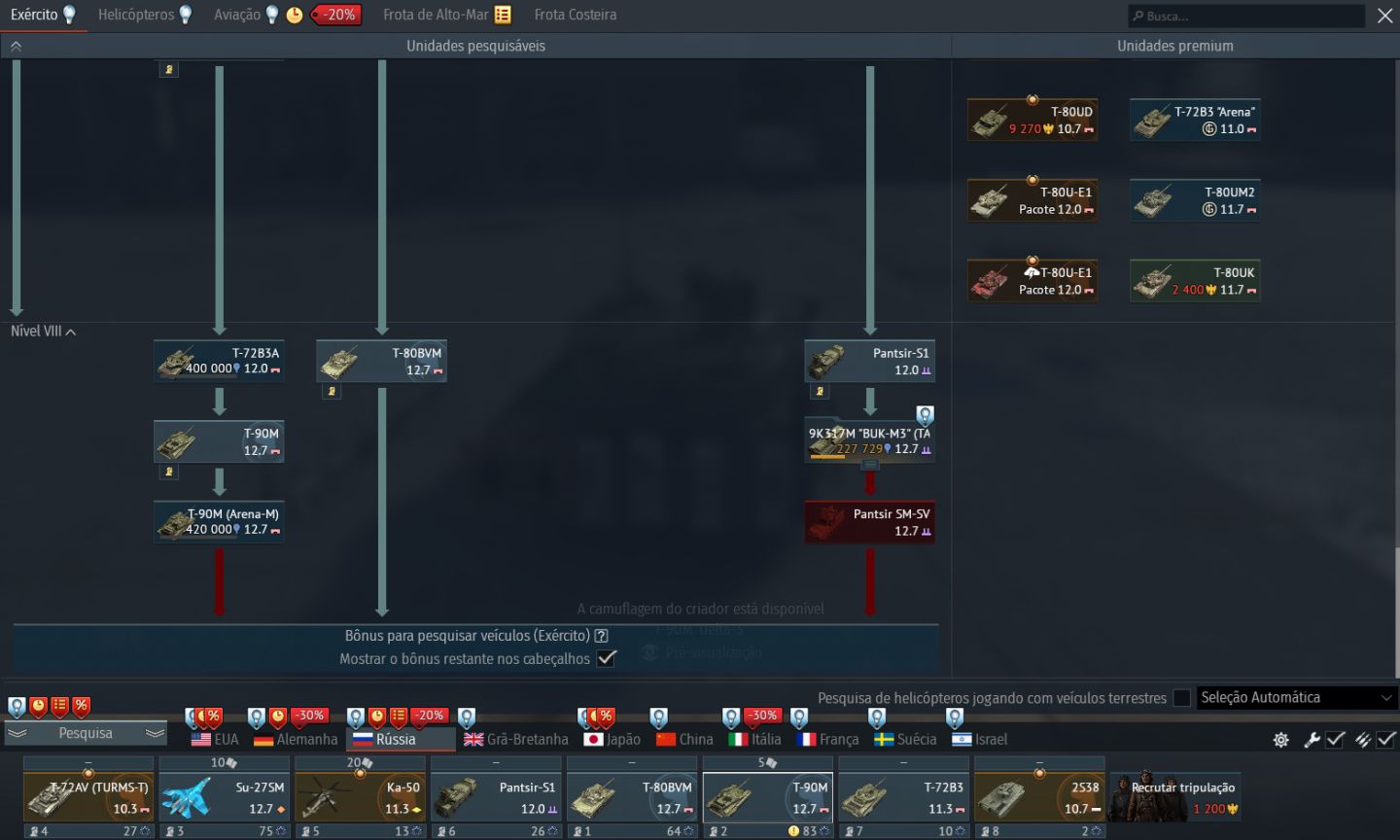Collapse the tree with the top-left double chevron
The height and width of the screenshot is (840, 1400).
(16, 46)
